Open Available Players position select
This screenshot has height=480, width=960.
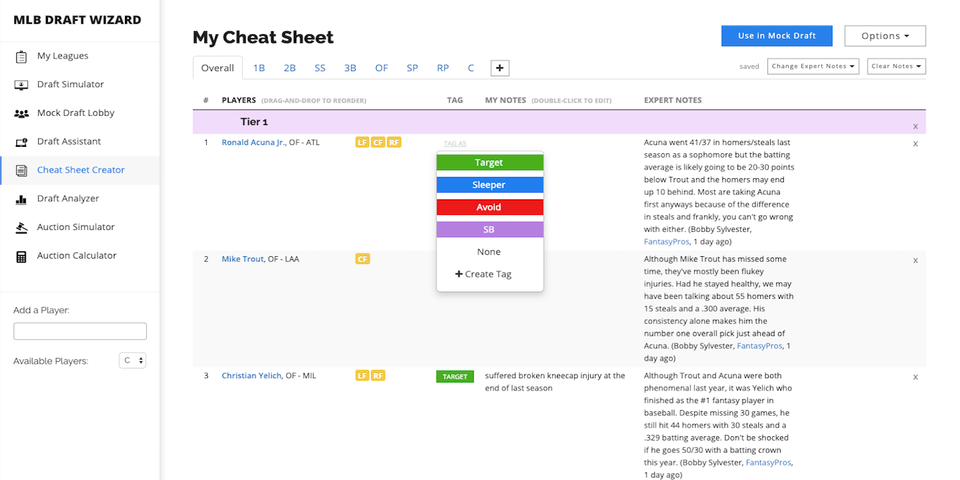132,361
